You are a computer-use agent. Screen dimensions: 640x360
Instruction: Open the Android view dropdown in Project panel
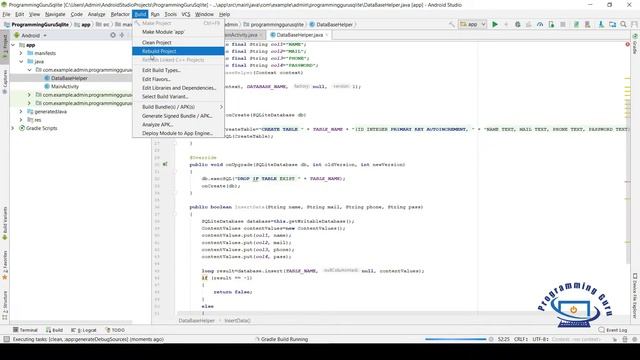[x=31, y=36]
